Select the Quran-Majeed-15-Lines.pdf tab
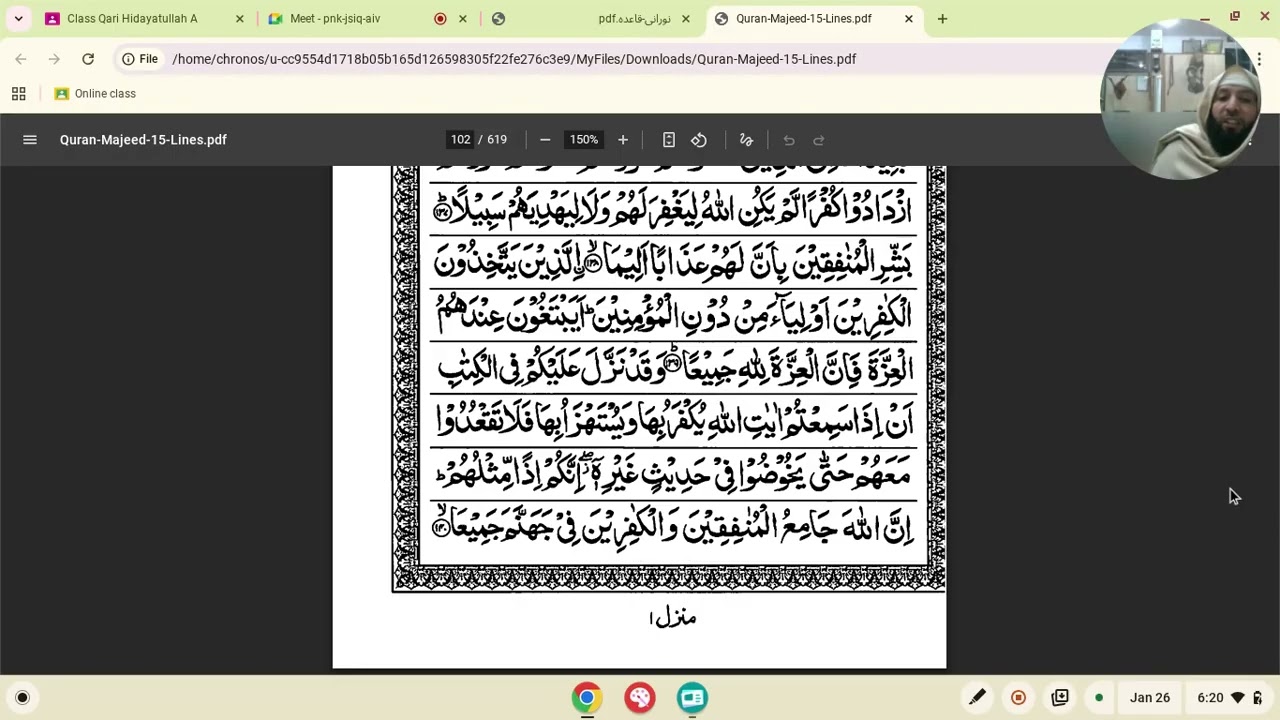The height and width of the screenshot is (720, 1280). (804, 18)
